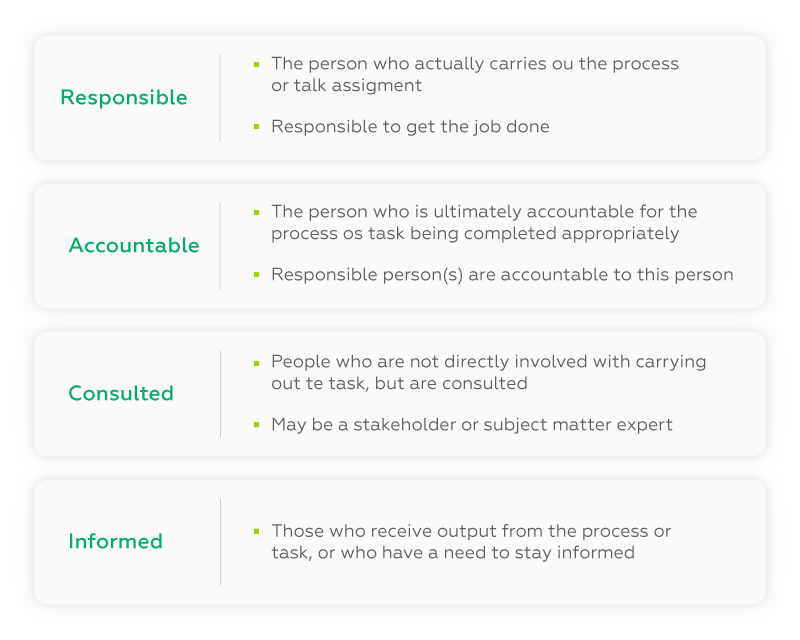Image resolution: width=800 pixels, height=640 pixels.
Task: Click text 'task, or who have a need to stay informed'
Action: coord(453,553)
